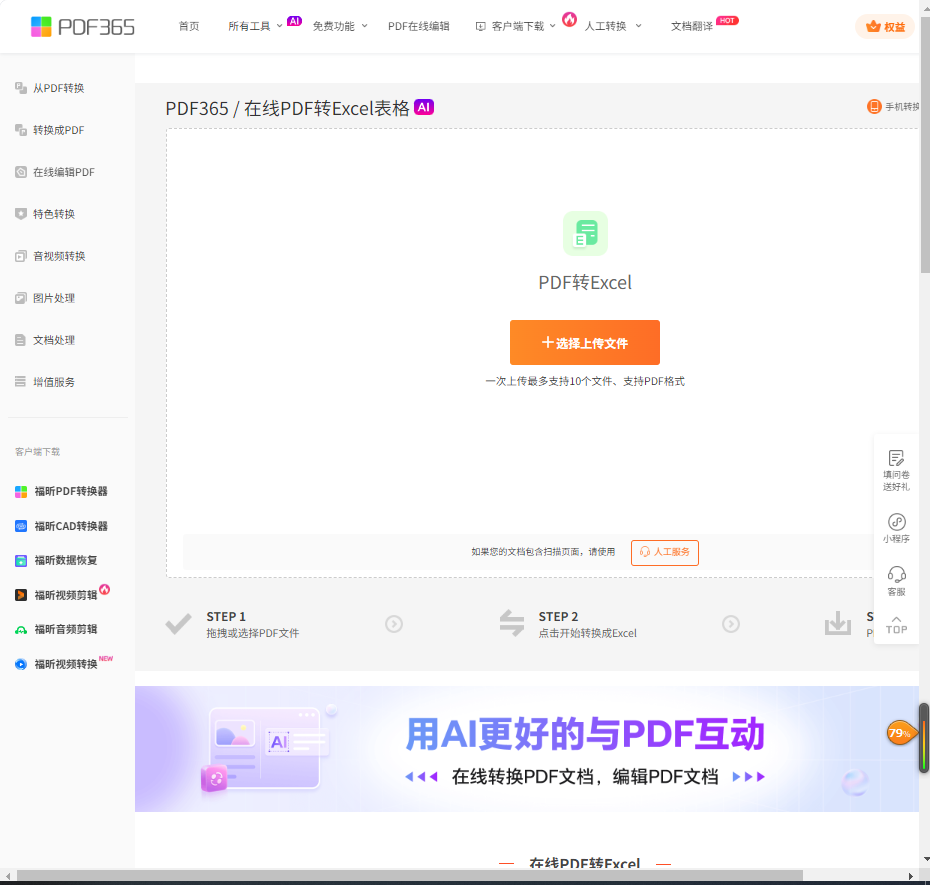The width and height of the screenshot is (936, 885).
Task: Click the 权益 crown button
Action: pos(885,27)
